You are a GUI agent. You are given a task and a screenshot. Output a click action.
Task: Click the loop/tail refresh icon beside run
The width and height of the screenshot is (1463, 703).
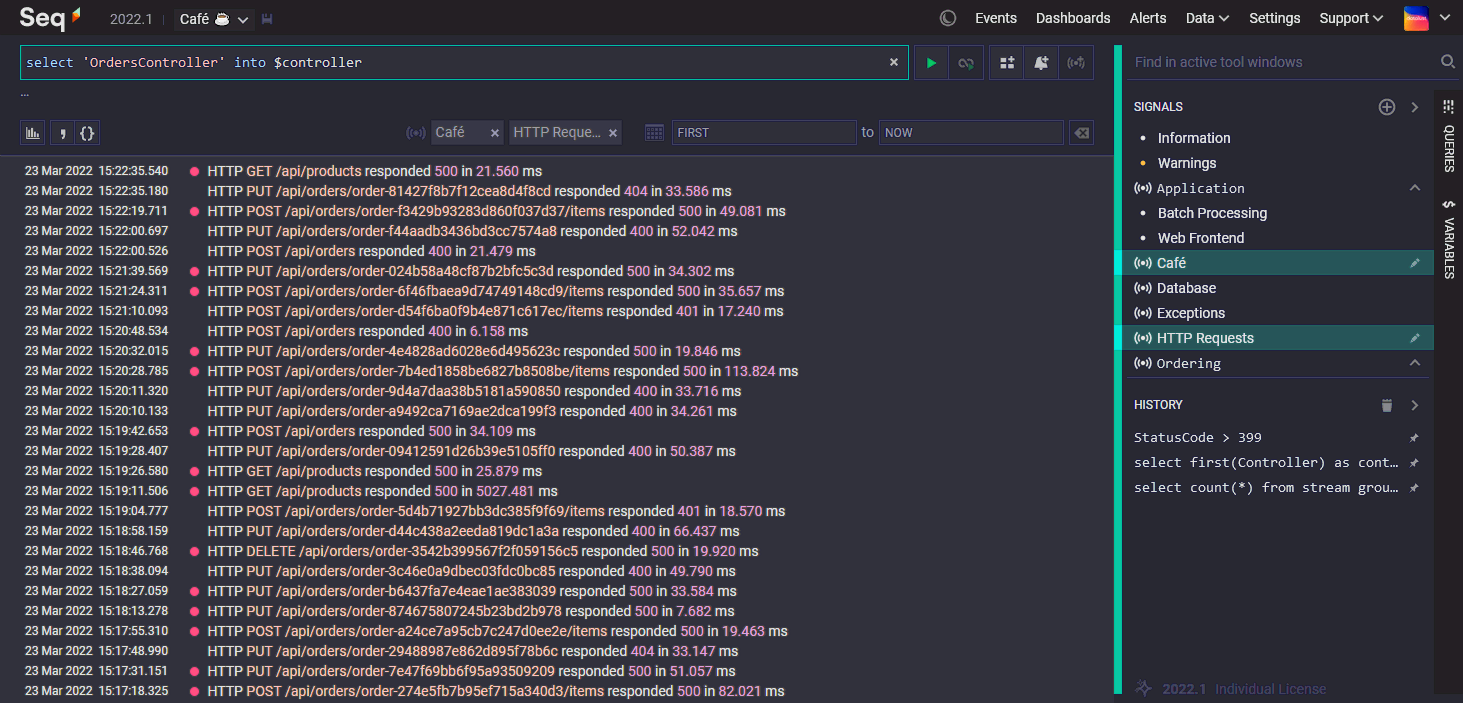pyautogui.click(x=966, y=62)
